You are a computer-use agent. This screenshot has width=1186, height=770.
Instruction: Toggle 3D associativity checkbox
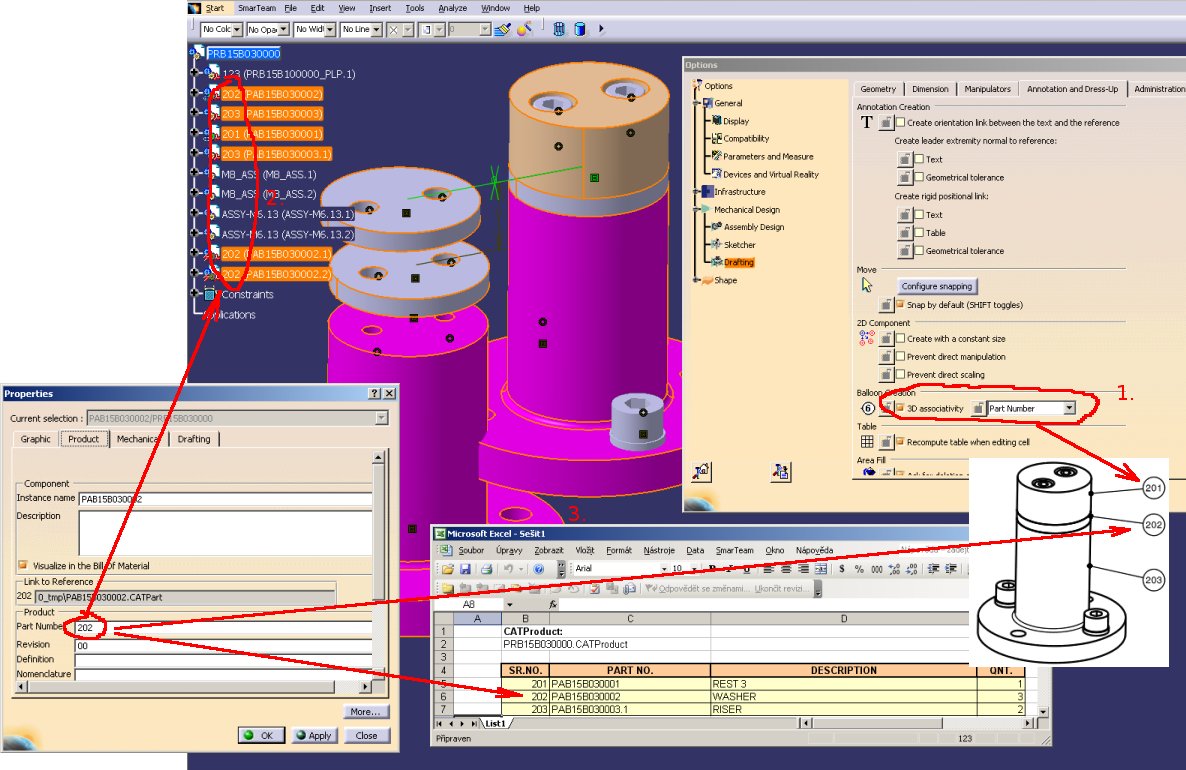coord(900,408)
